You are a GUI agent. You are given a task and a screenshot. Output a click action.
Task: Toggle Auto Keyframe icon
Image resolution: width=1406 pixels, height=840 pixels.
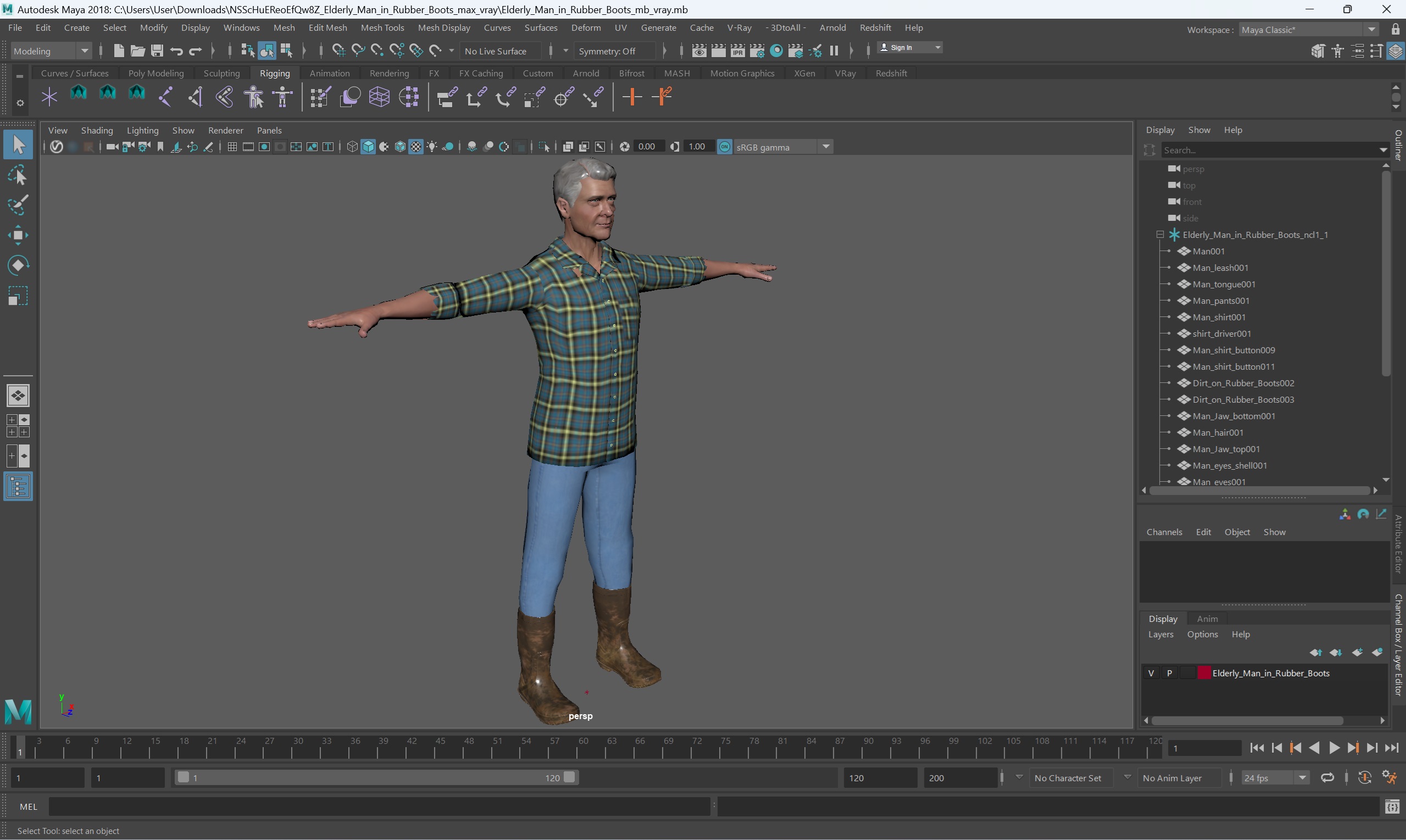1364,777
